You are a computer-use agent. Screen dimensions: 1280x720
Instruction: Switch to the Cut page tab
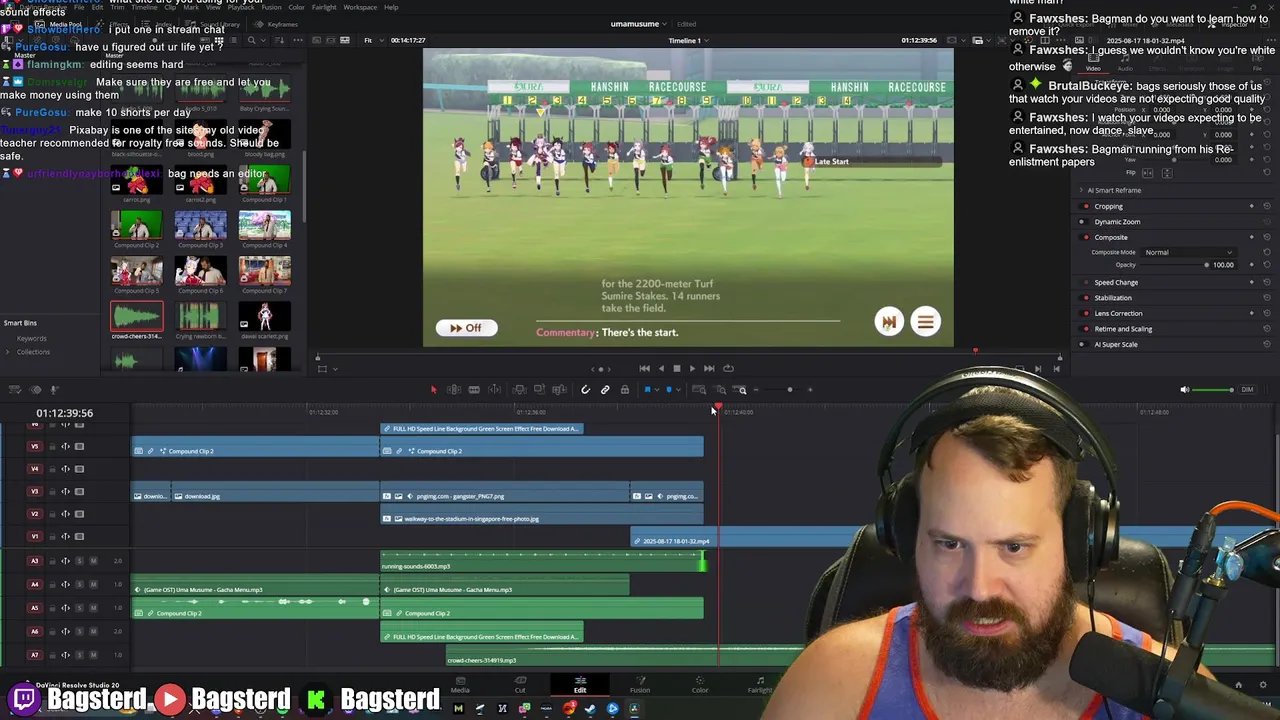(x=520, y=685)
